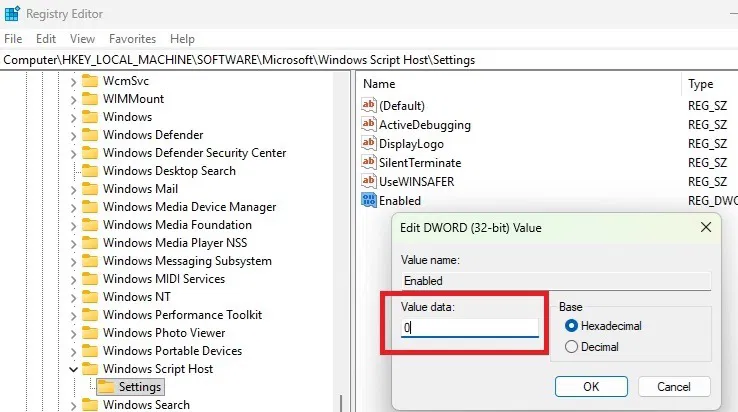Click the Windows Defender folder icon
The width and height of the screenshot is (738, 412).
90,135
